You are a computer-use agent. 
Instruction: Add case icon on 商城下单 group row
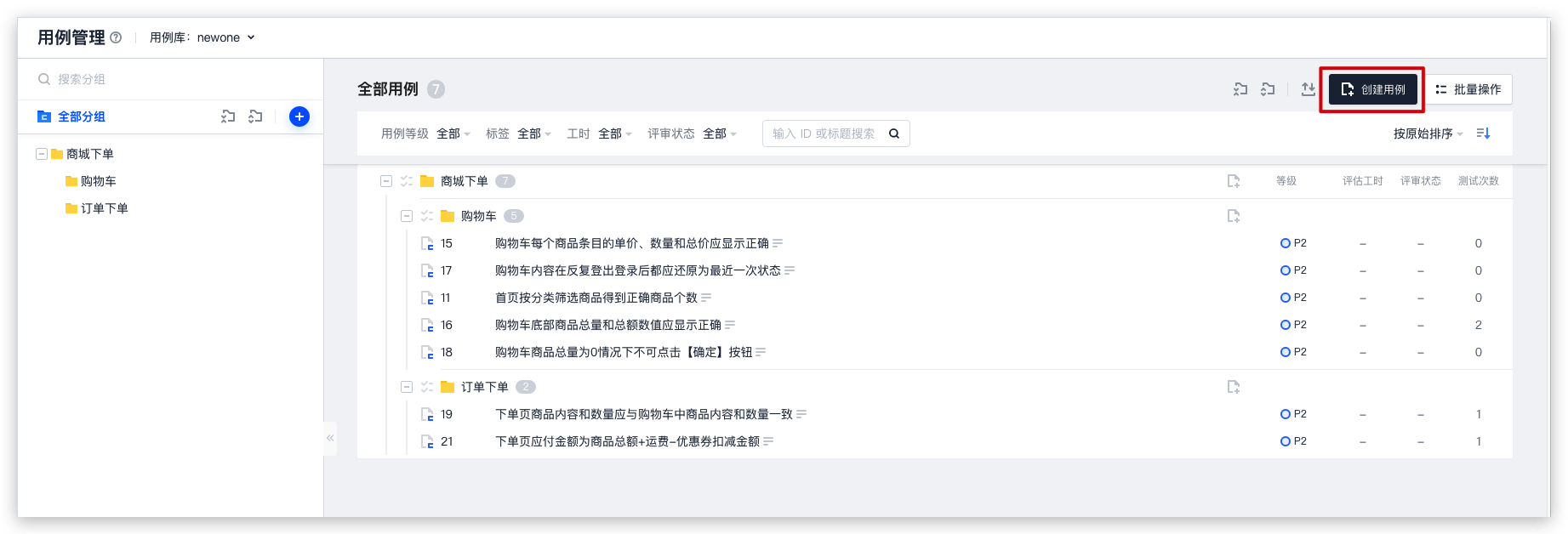[x=1234, y=181]
